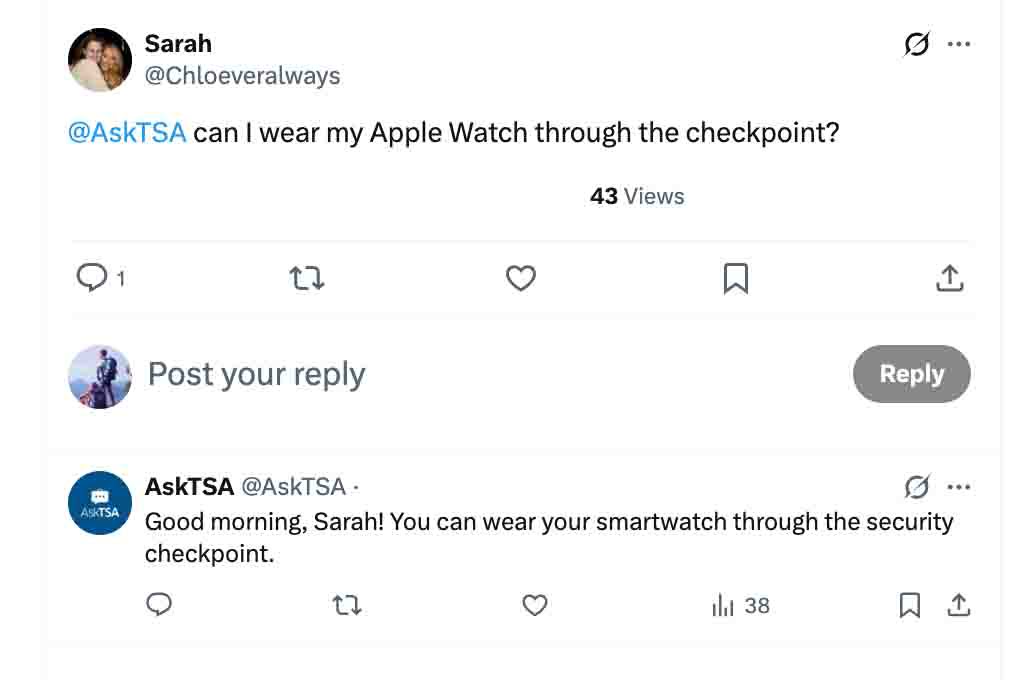Viewport: 1024px width, 680px height.
Task: Open the AskTSA profile avatar
Action: pyautogui.click(x=99, y=502)
